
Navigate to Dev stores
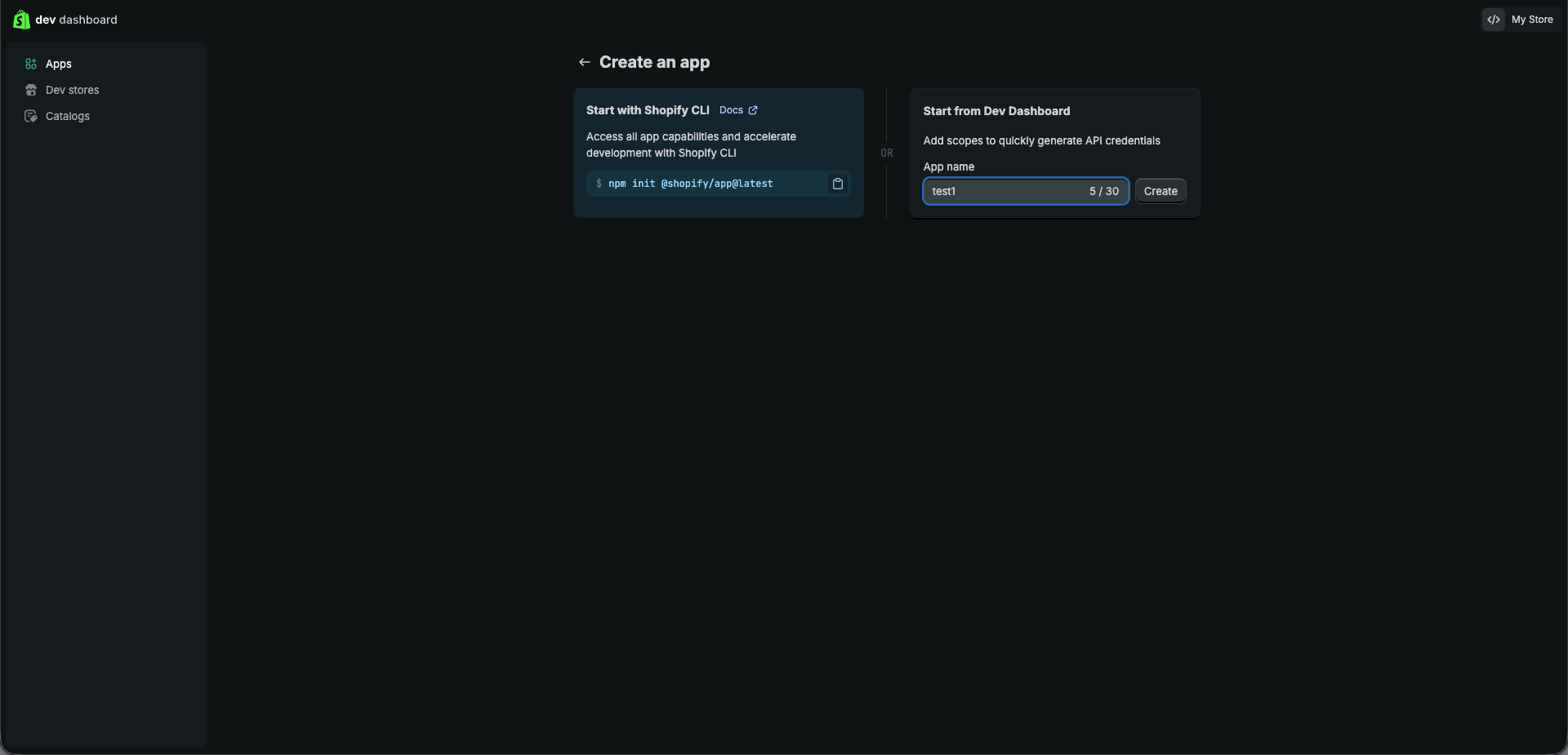point(72,90)
